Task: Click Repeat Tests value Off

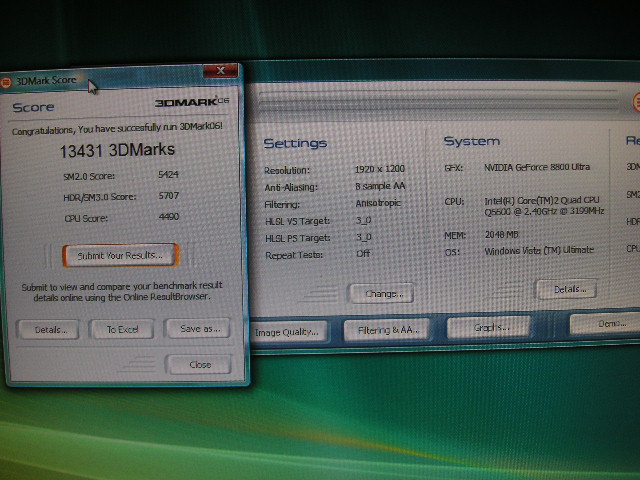Action: tap(363, 253)
